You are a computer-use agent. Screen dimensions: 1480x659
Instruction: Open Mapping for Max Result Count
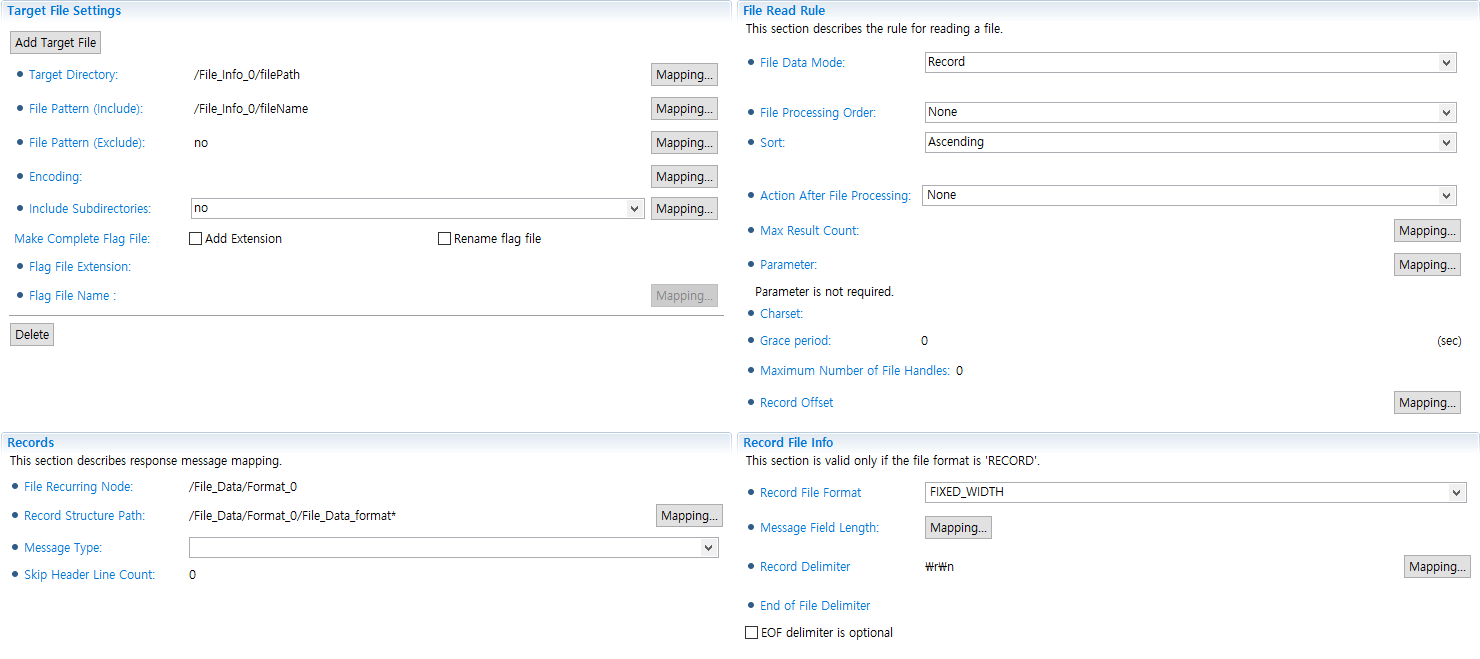point(1427,231)
